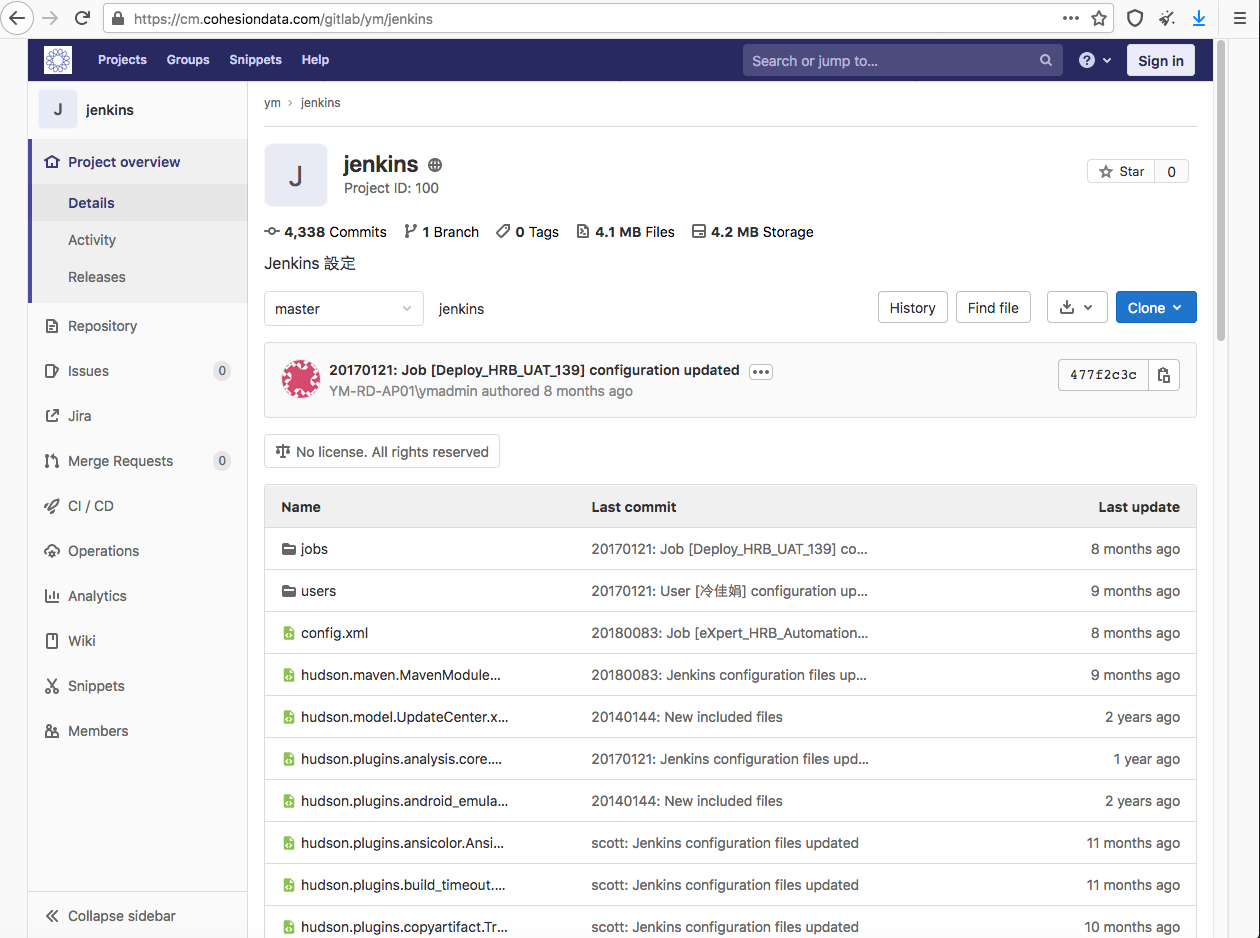This screenshot has width=1260, height=938.
Task: Open browser downloads arrow icon
Action: (1199, 18)
